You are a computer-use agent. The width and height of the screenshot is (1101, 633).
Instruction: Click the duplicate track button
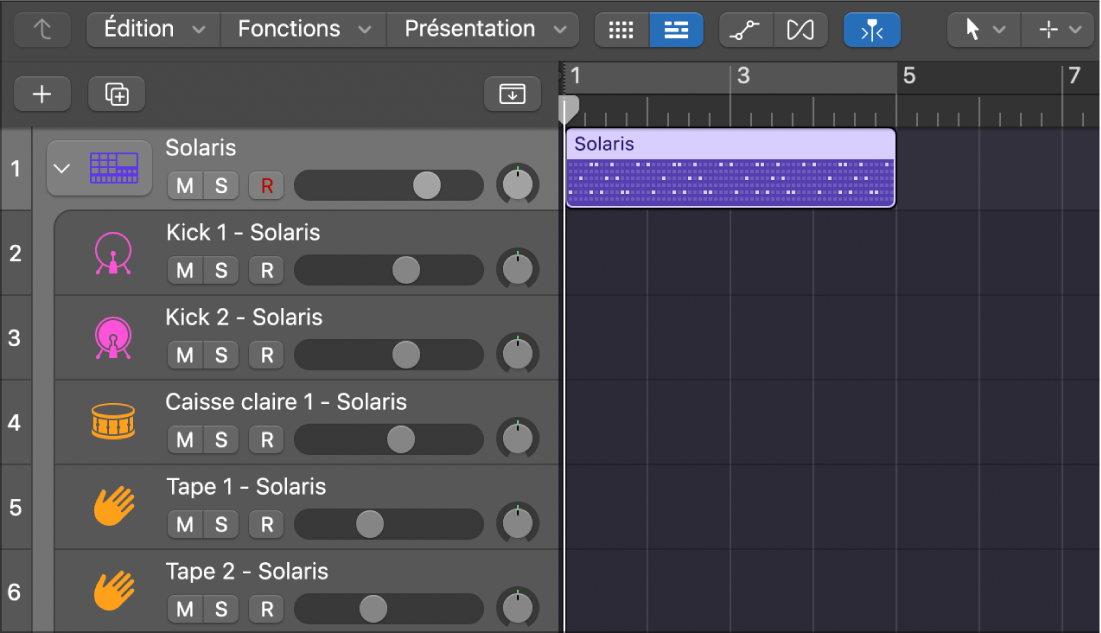click(x=116, y=94)
